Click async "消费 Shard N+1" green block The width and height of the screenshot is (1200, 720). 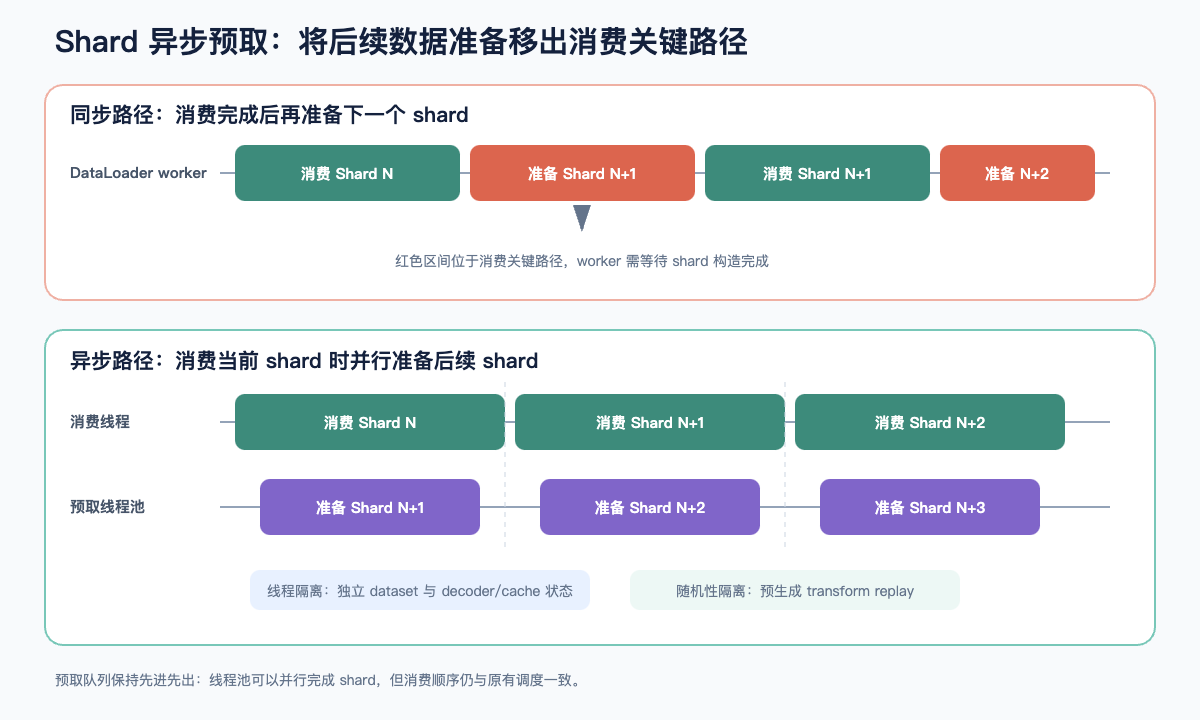tap(650, 422)
